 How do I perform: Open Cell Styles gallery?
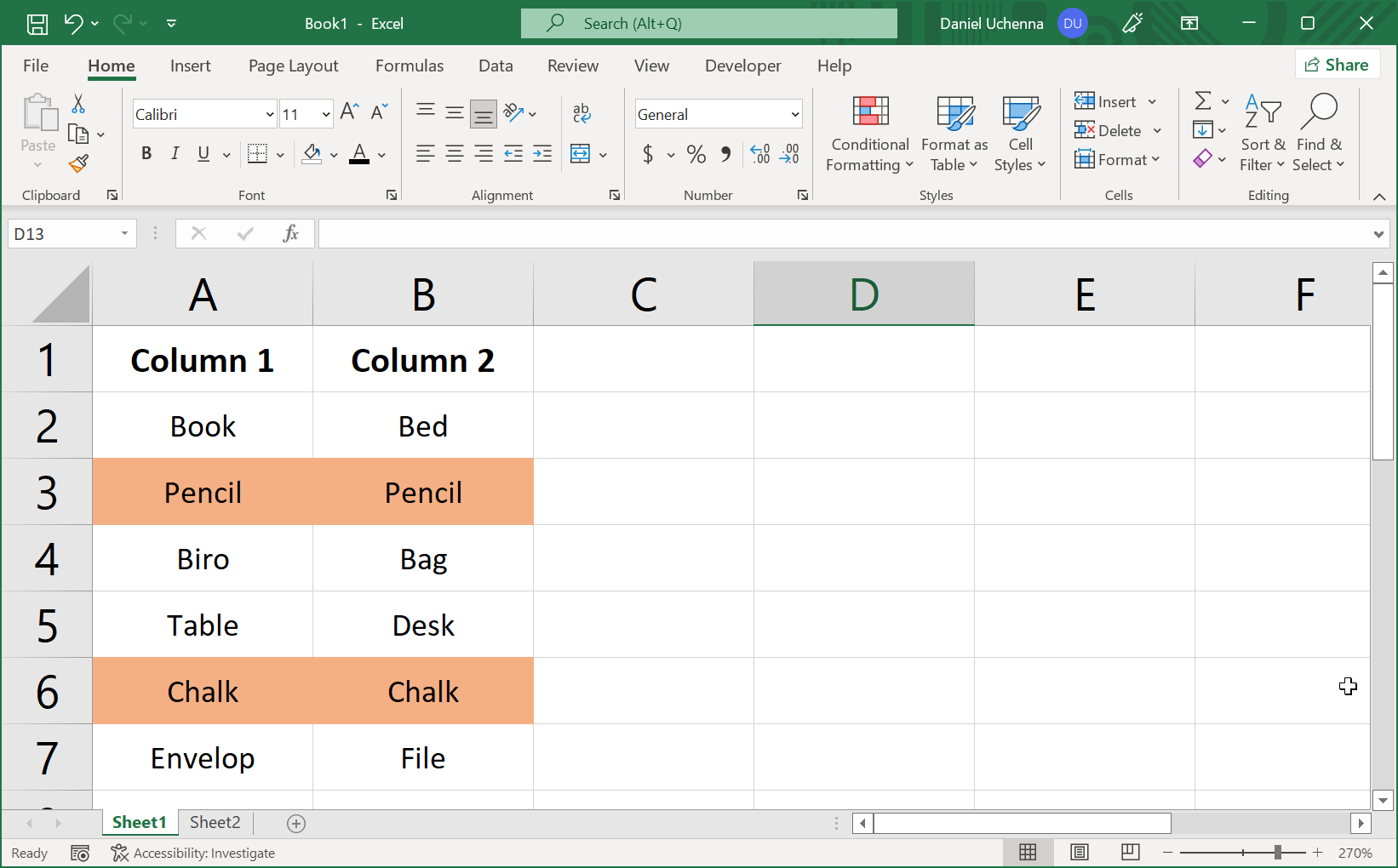tap(1020, 134)
